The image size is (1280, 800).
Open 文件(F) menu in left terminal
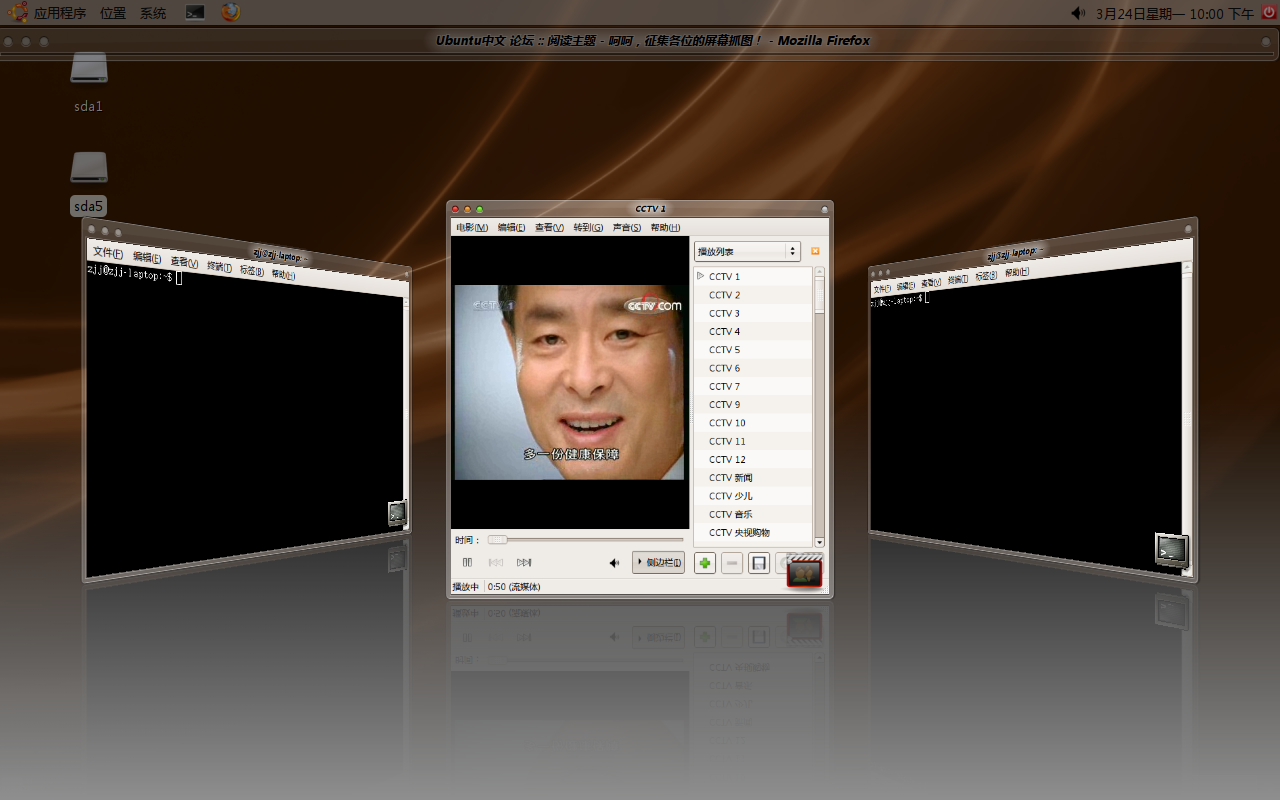tap(107, 253)
